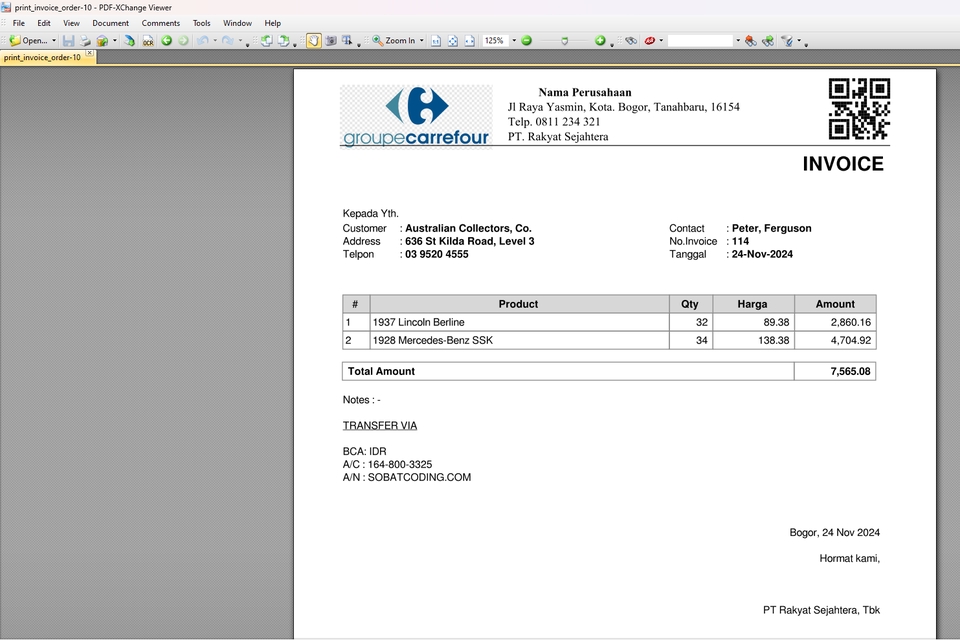
Task: Click the Undo icon
Action: coord(203,40)
